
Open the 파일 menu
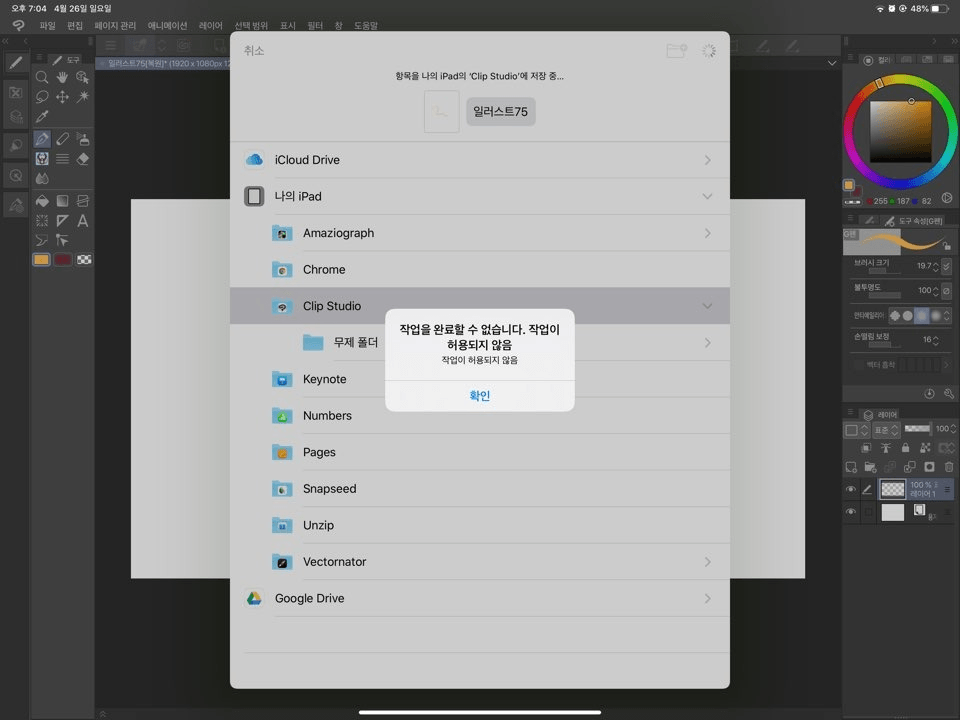click(47, 26)
